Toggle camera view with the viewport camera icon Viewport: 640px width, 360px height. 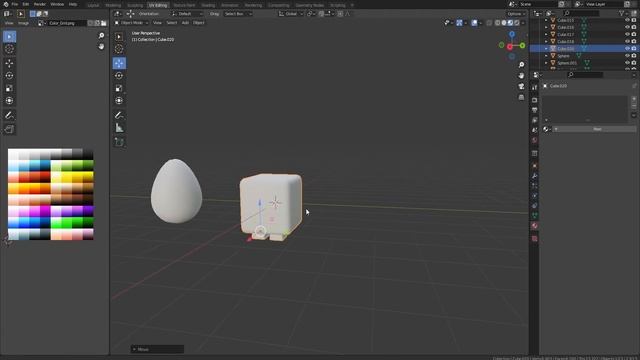(521, 86)
